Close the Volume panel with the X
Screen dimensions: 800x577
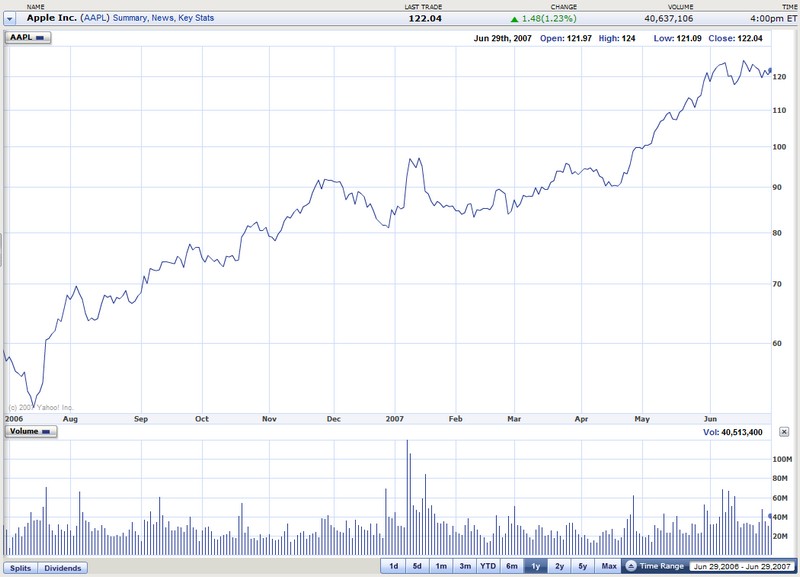coord(784,432)
